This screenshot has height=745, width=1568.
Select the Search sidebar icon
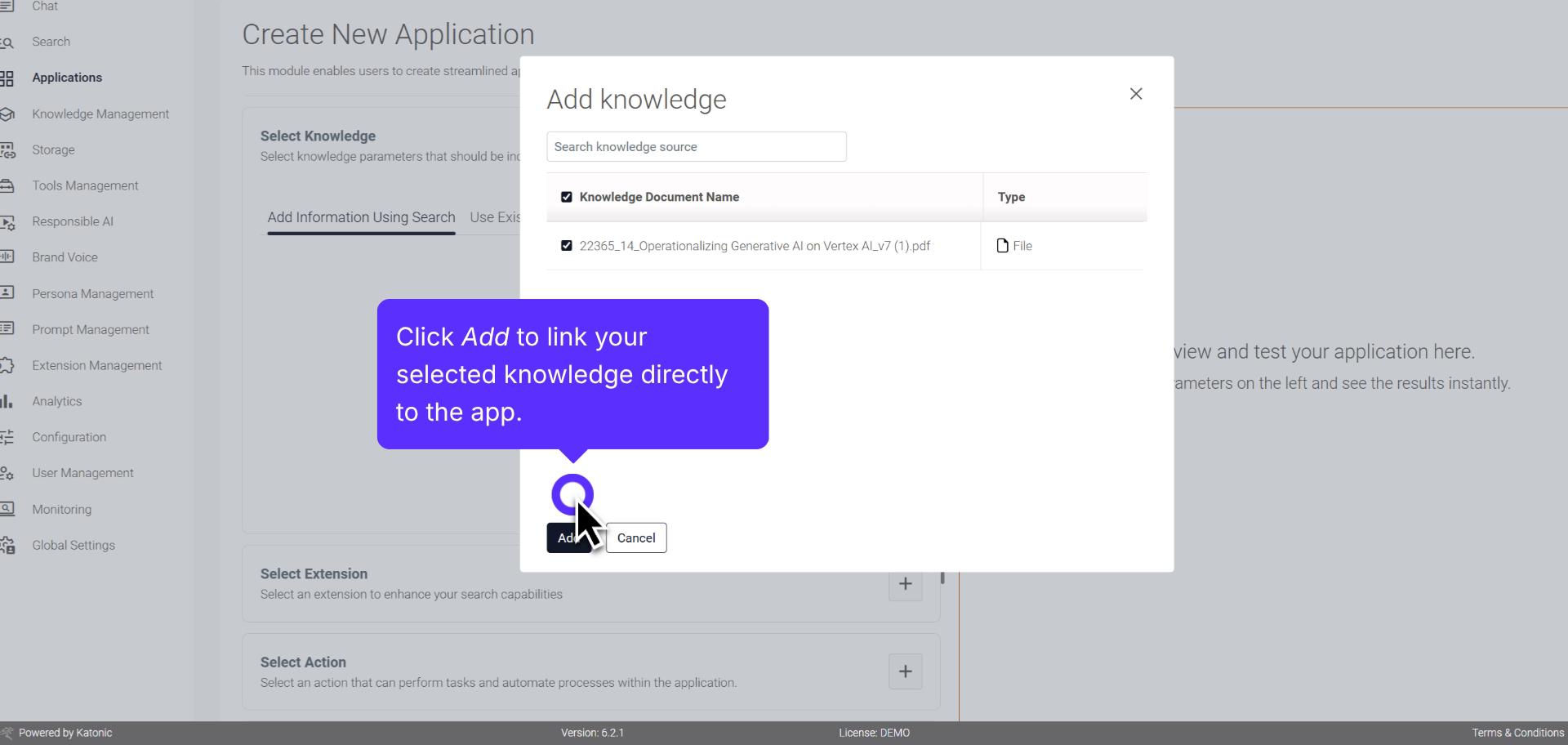pos(8,42)
